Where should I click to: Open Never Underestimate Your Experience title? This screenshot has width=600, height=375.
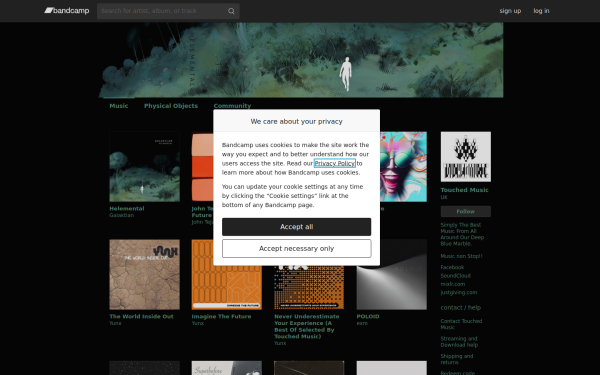coord(307,326)
